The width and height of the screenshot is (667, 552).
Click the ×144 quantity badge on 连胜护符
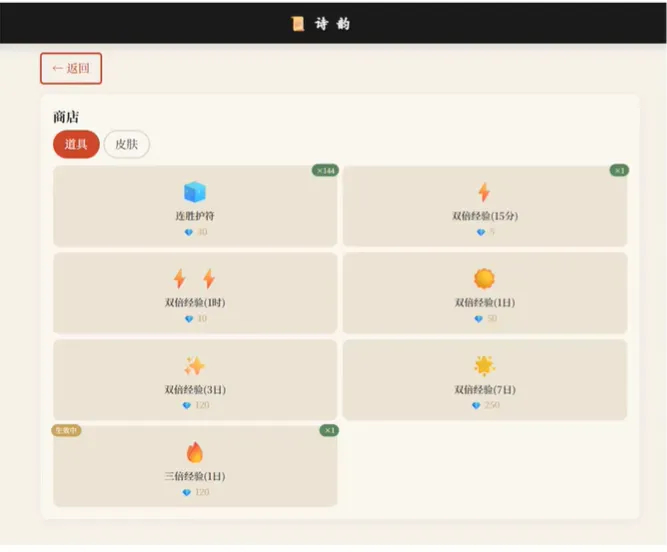pyautogui.click(x=325, y=171)
